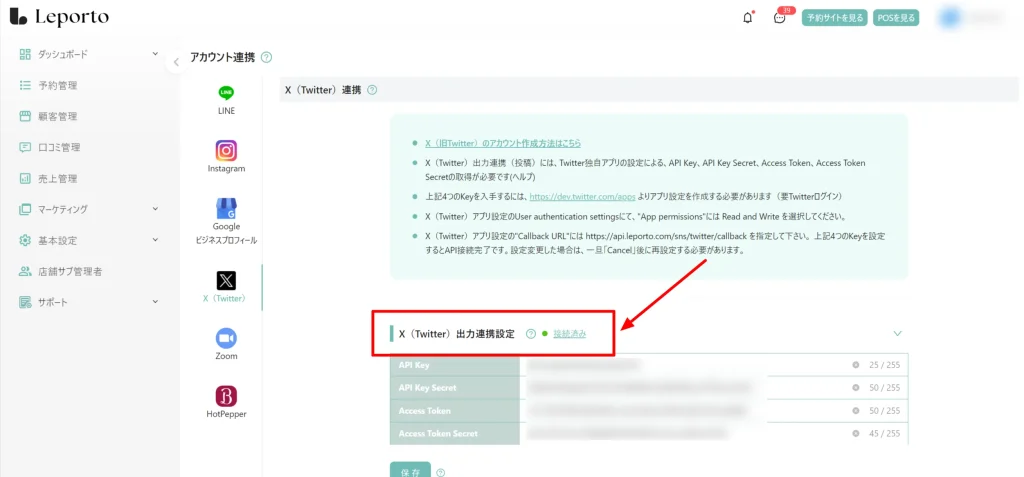Click the 予約サイトを見る button

click(x=834, y=18)
